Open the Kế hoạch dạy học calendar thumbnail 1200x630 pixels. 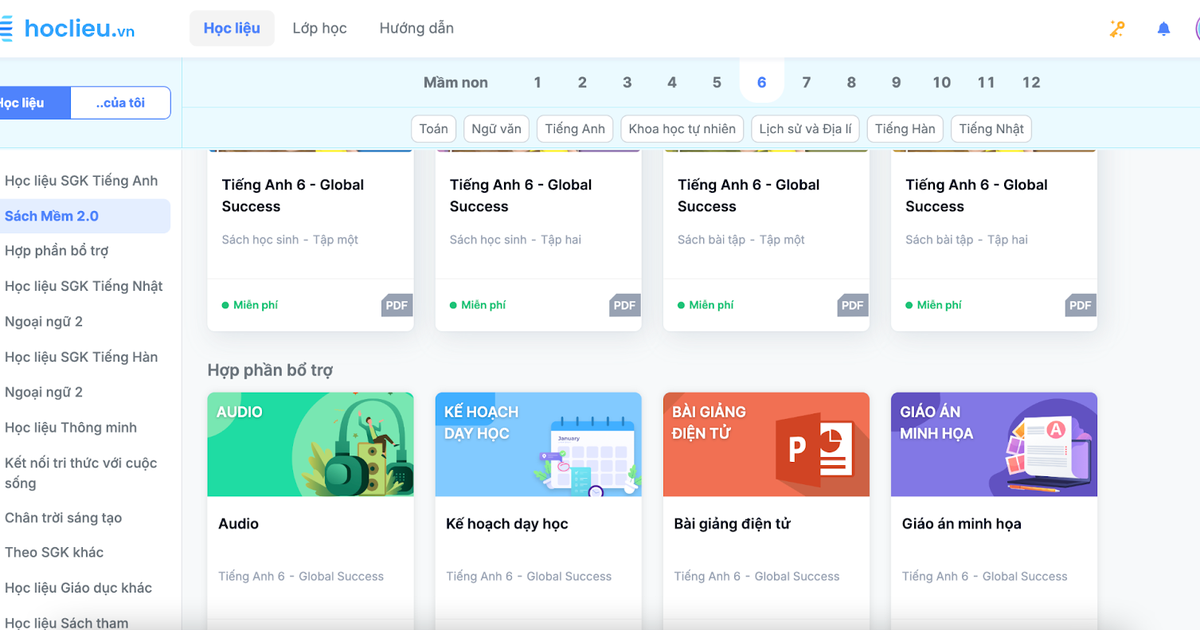click(538, 444)
